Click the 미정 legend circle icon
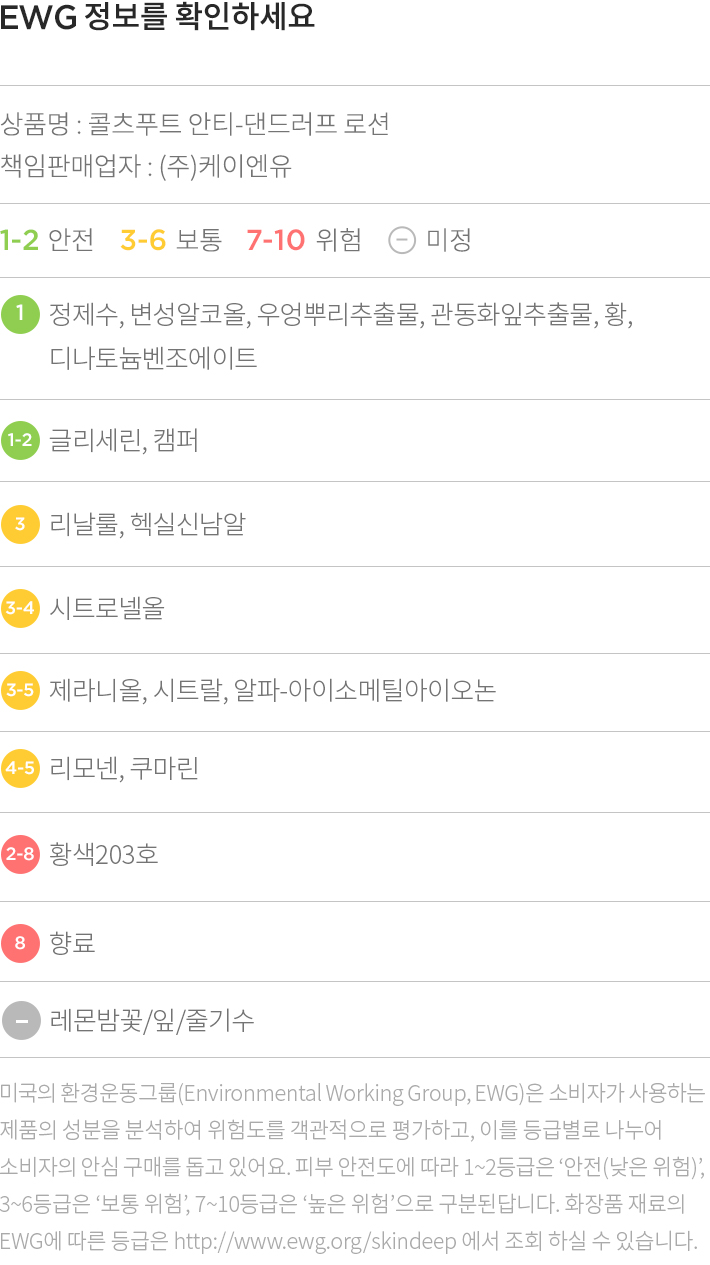This screenshot has height=1265, width=710. [401, 240]
